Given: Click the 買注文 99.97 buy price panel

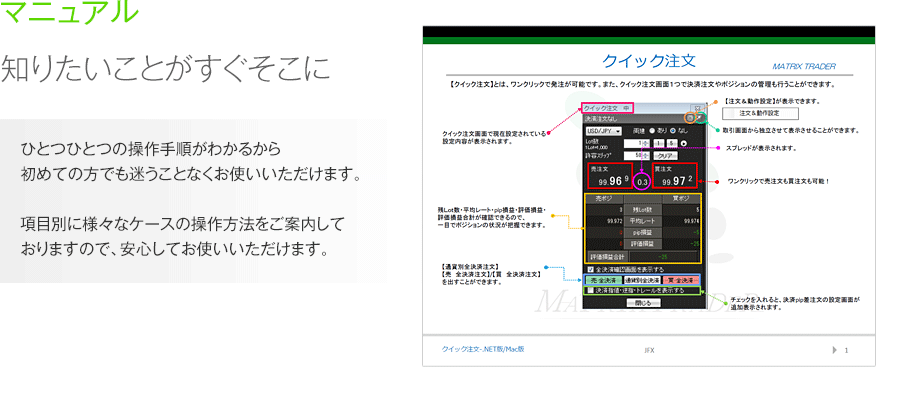Looking at the screenshot, I should click(675, 176).
